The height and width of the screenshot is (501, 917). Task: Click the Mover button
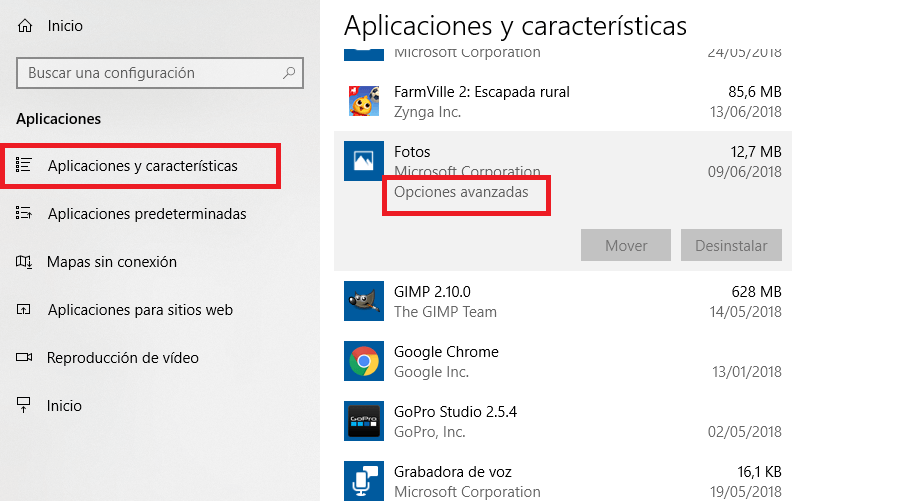[626, 245]
